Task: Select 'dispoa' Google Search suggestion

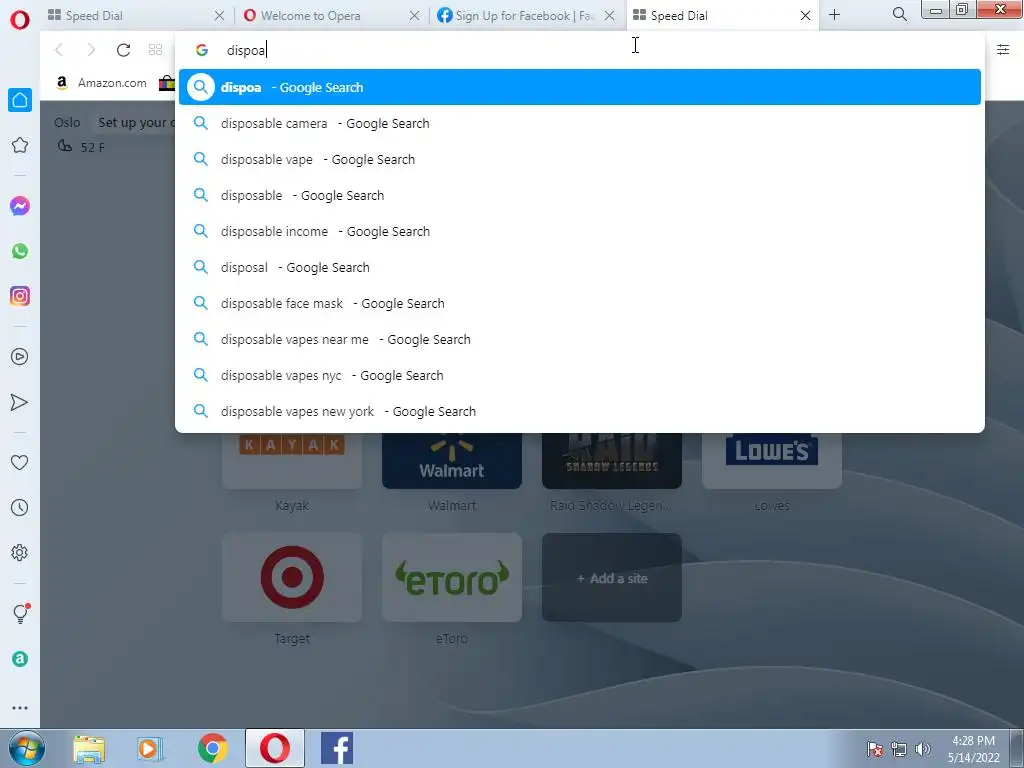Action: 580,87
